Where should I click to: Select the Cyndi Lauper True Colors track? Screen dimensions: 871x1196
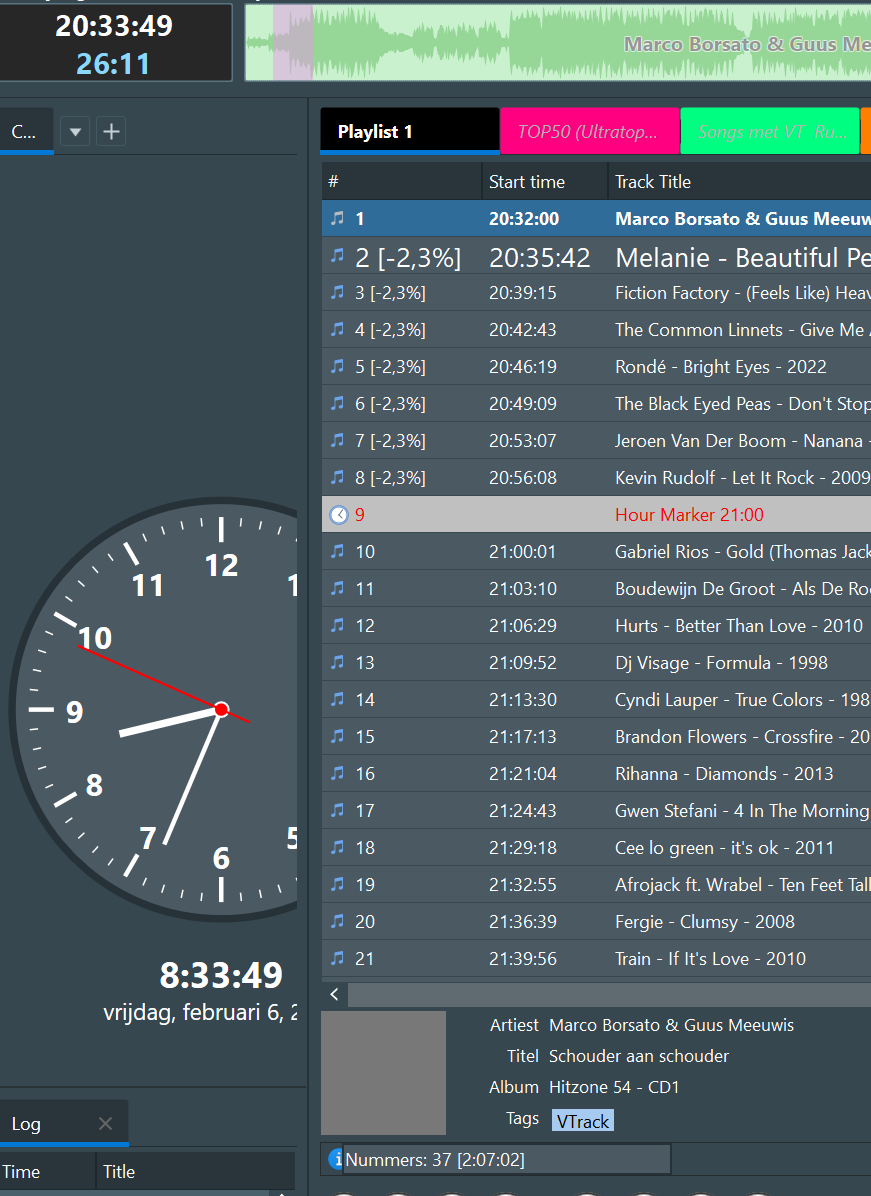pyautogui.click(x=740, y=700)
